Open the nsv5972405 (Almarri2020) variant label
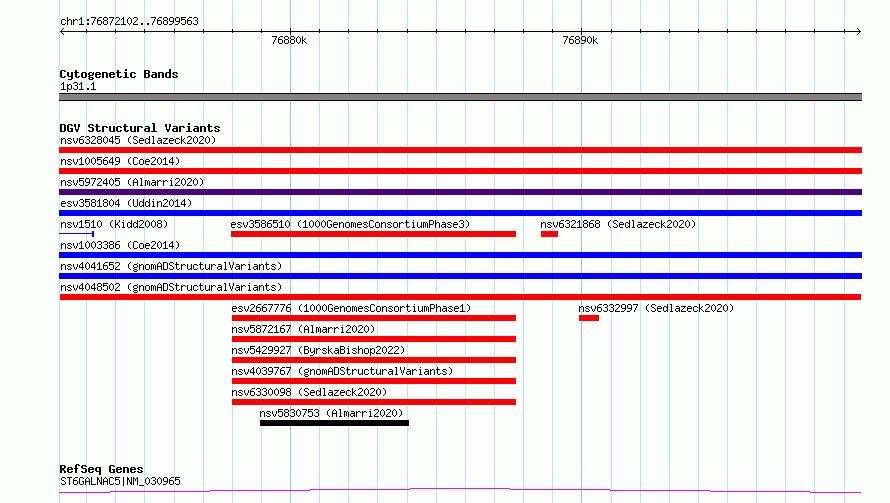Screen dimensions: 890x503 pyautogui.click(x=132, y=182)
